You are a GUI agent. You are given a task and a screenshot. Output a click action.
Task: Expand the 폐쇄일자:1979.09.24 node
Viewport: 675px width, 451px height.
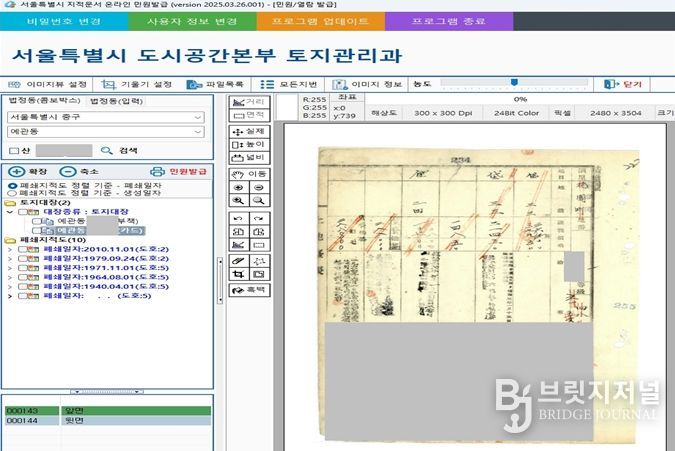pyautogui.click(x=10, y=259)
